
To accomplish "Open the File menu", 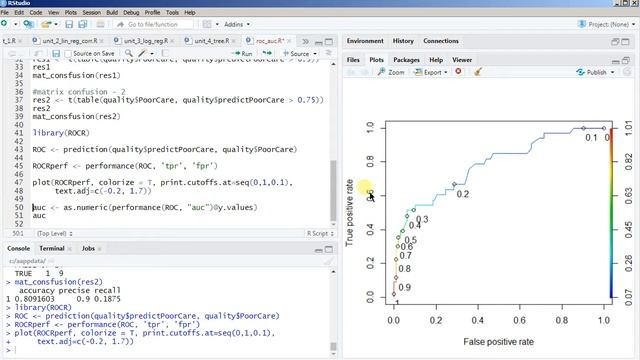I will pyautogui.click(x=5, y=13).
